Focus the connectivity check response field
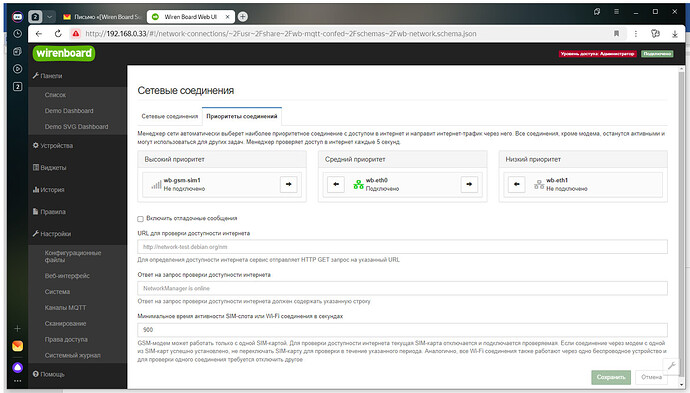This screenshot has width=690, height=393. coord(402,288)
